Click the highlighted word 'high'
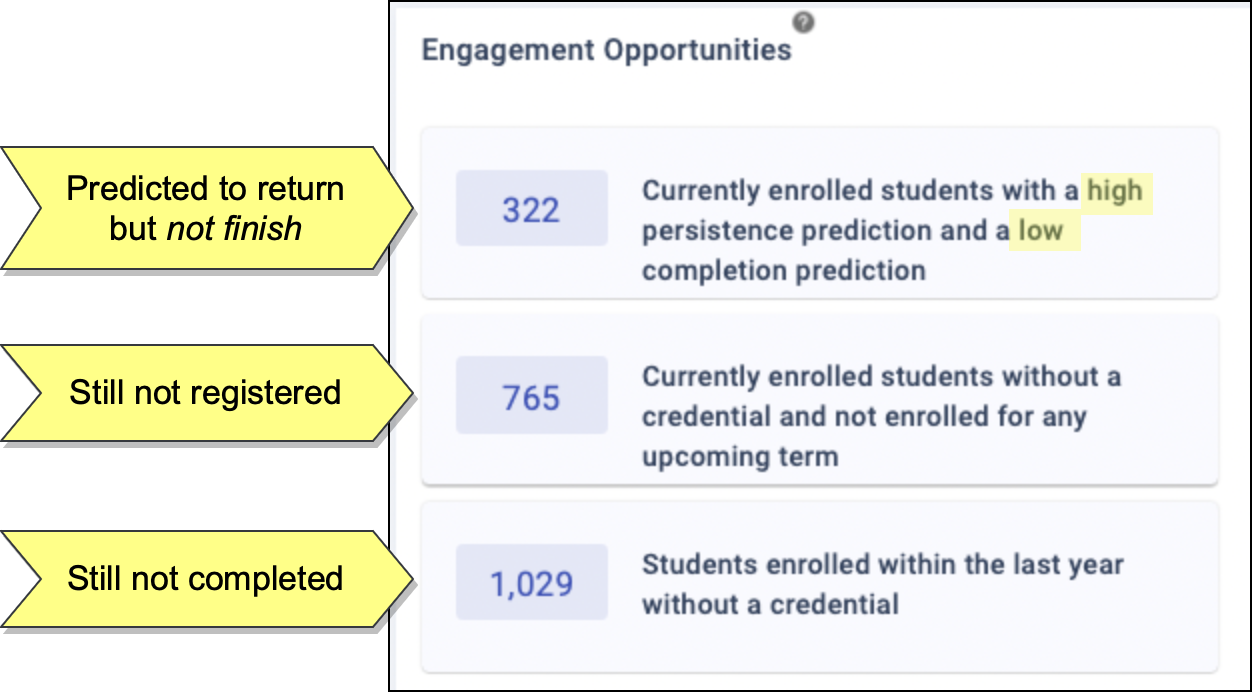The image size is (1252, 692). point(1114,190)
